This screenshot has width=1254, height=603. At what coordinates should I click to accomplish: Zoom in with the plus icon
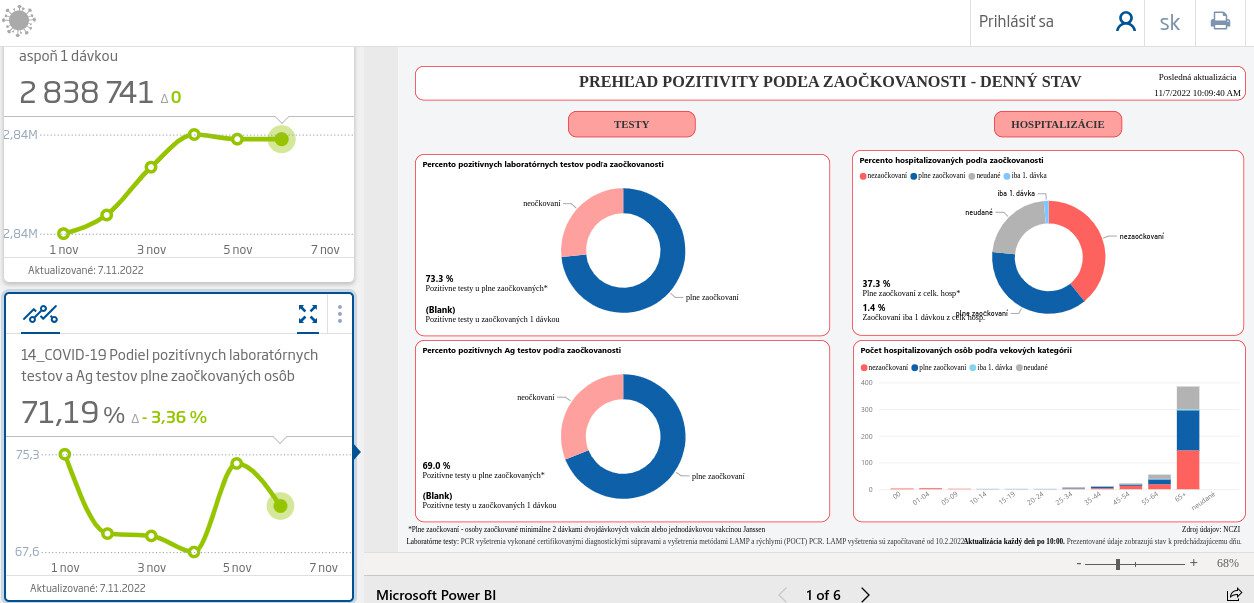pyautogui.click(x=1194, y=563)
